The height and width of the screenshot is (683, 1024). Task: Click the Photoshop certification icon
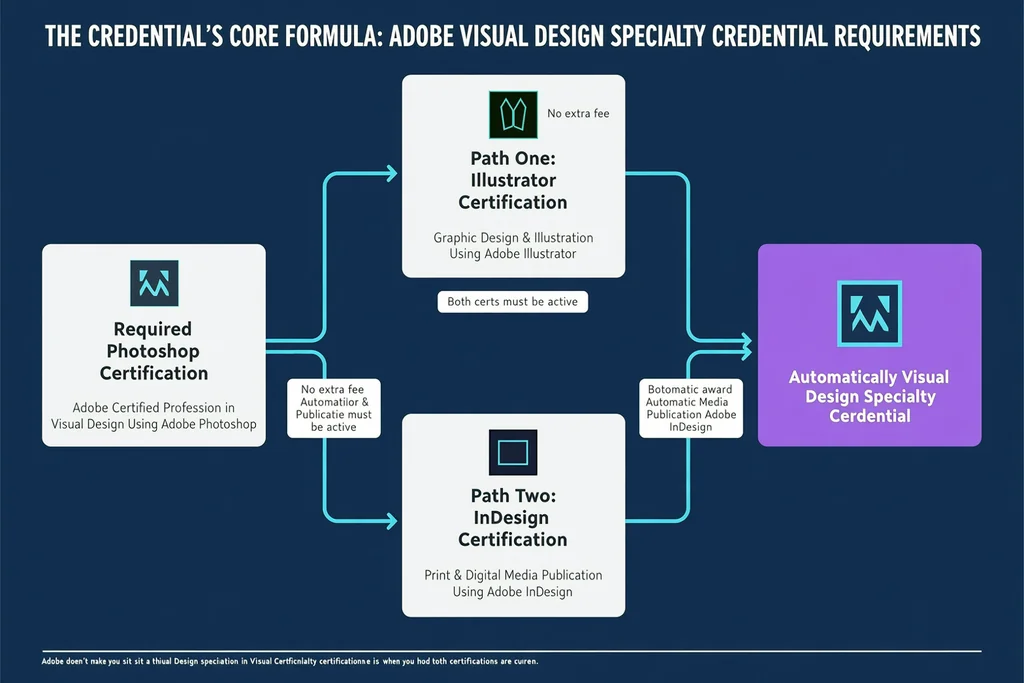(154, 283)
